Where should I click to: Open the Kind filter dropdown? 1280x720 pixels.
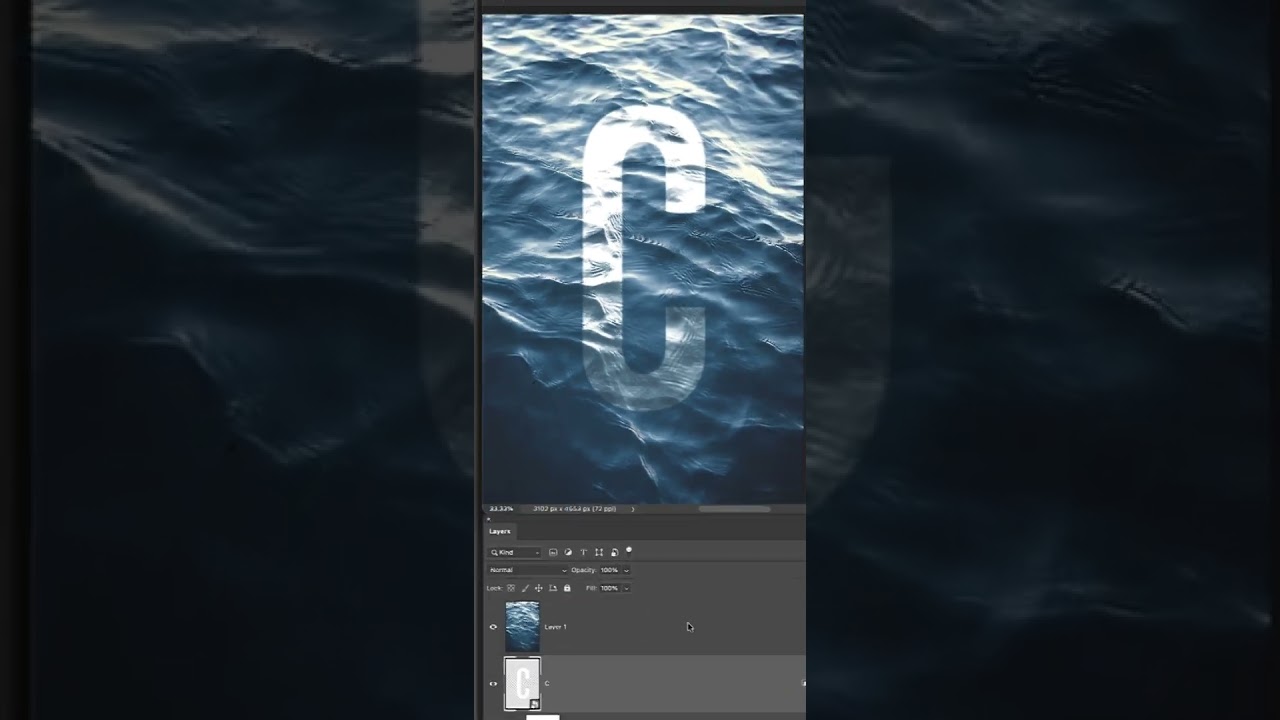(515, 552)
